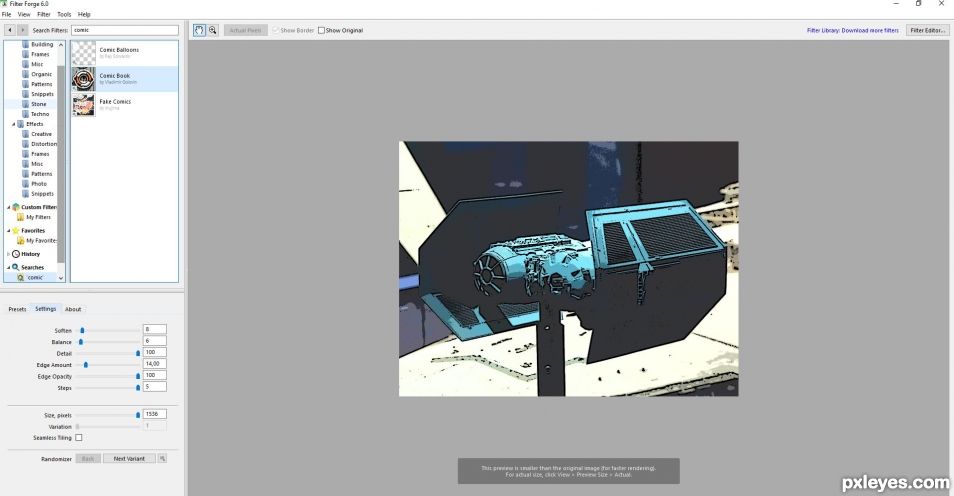Collapse the Effects tree group
This screenshot has width=954, height=496.
coord(13,124)
